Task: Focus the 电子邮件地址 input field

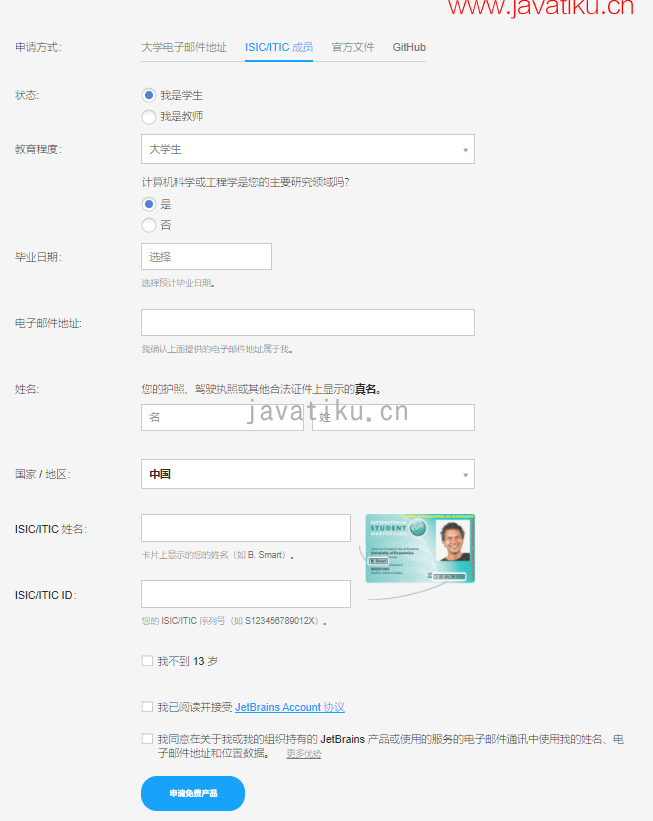Action: (x=308, y=322)
